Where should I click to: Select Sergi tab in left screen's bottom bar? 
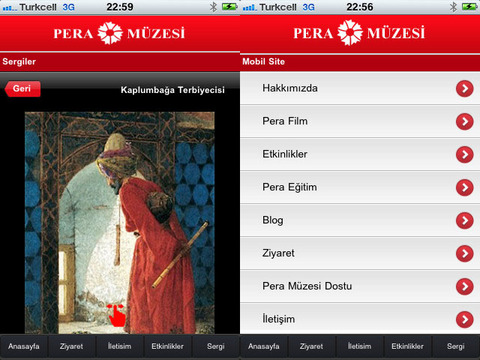tap(216, 346)
